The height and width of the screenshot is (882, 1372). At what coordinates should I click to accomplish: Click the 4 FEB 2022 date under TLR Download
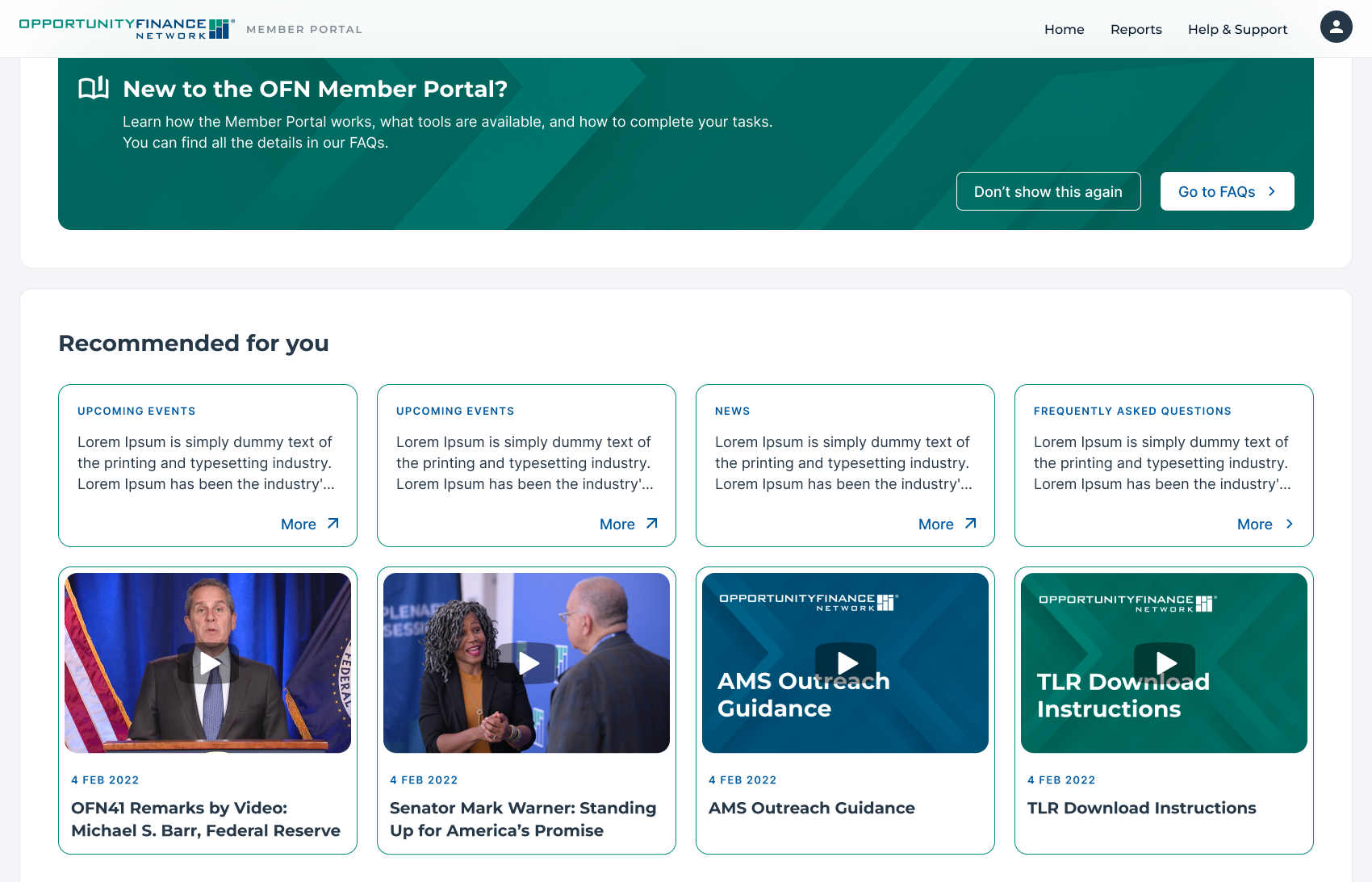coord(1061,780)
